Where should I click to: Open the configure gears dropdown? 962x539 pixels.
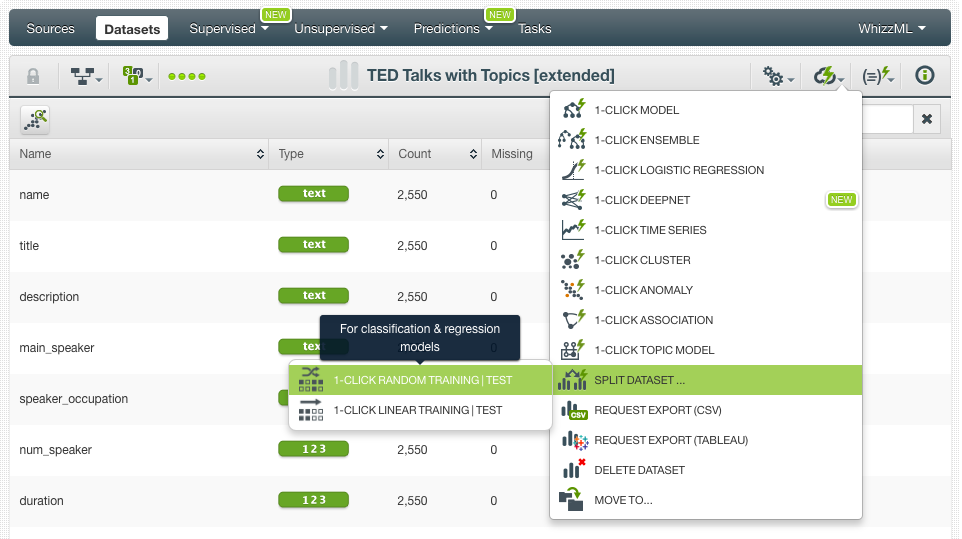[778, 76]
